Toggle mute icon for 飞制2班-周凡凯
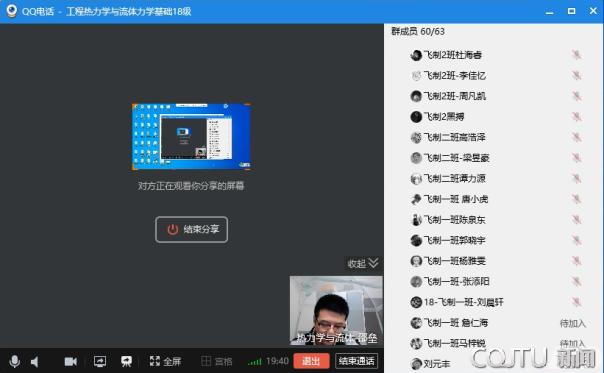Viewport: 604px width, 373px height. point(576,96)
